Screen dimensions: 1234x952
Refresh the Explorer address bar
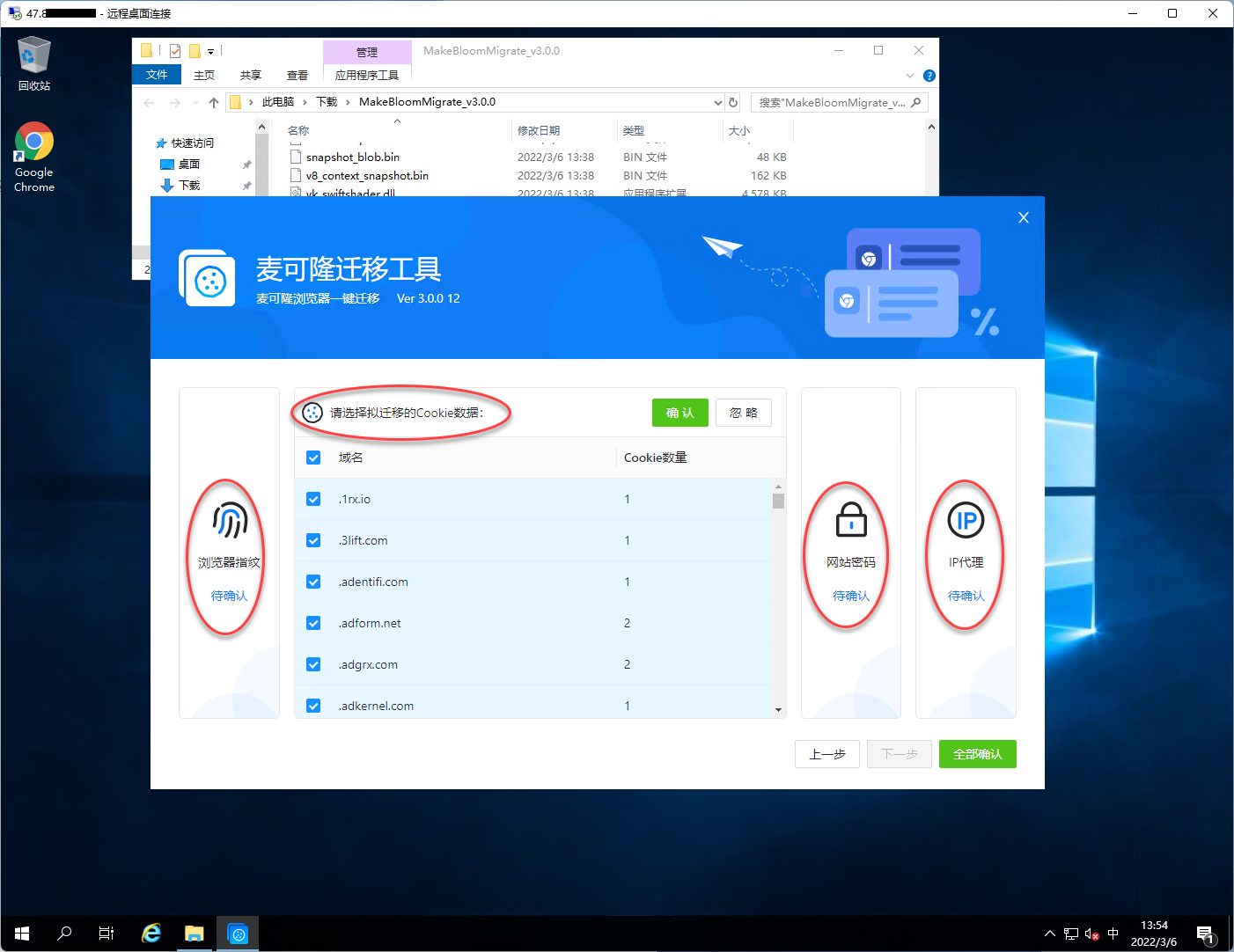tap(733, 102)
